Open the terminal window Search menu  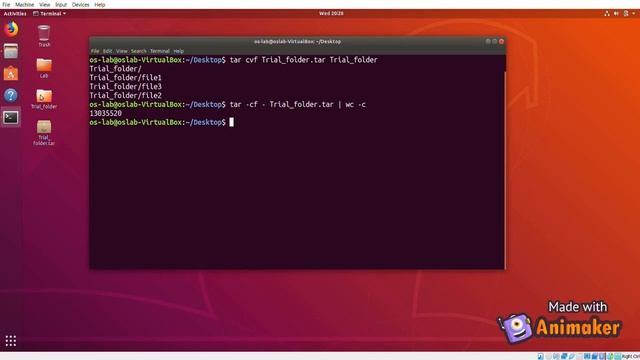tap(138, 51)
